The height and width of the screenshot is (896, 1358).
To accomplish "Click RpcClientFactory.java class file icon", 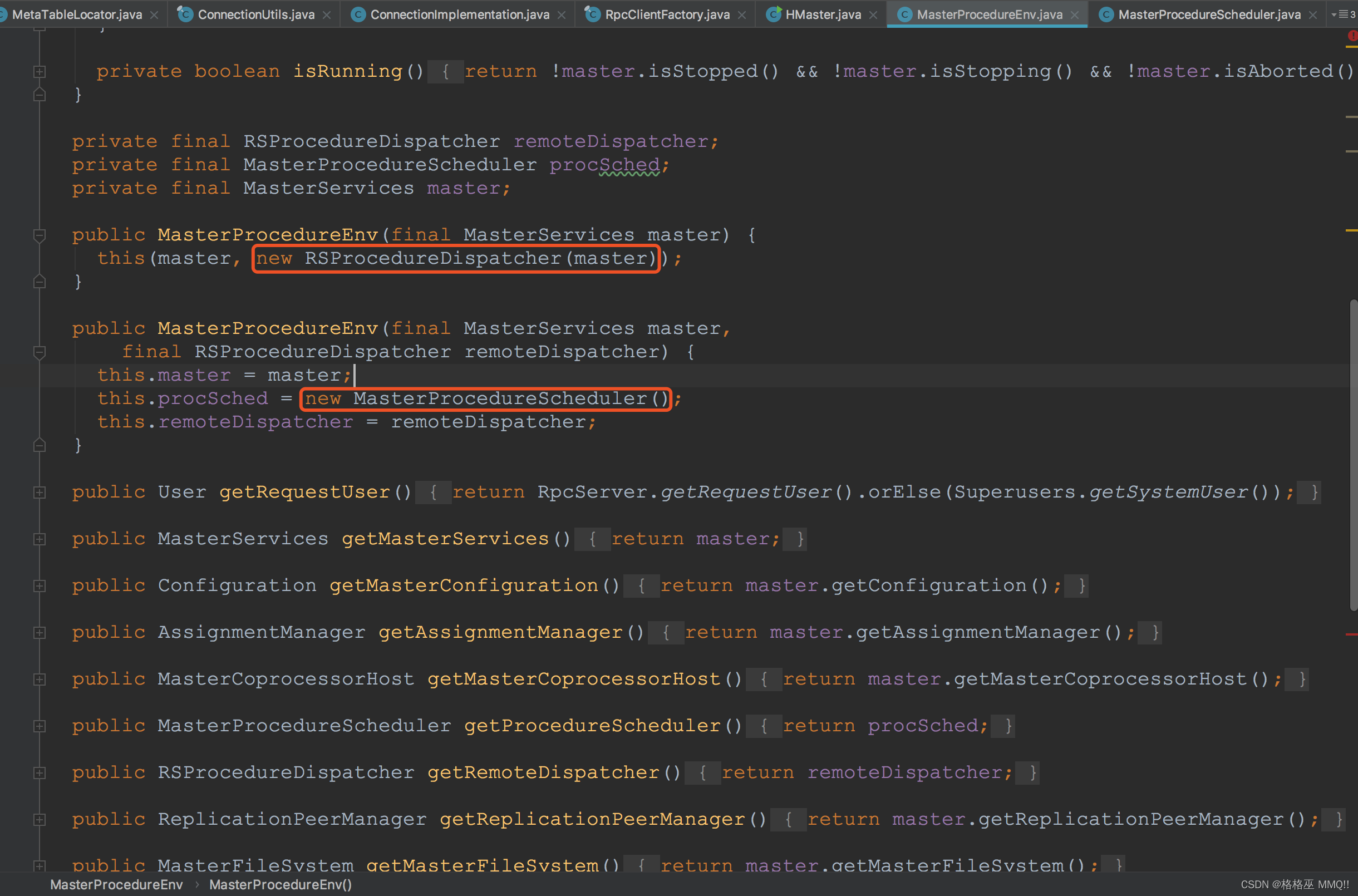I will point(592,14).
